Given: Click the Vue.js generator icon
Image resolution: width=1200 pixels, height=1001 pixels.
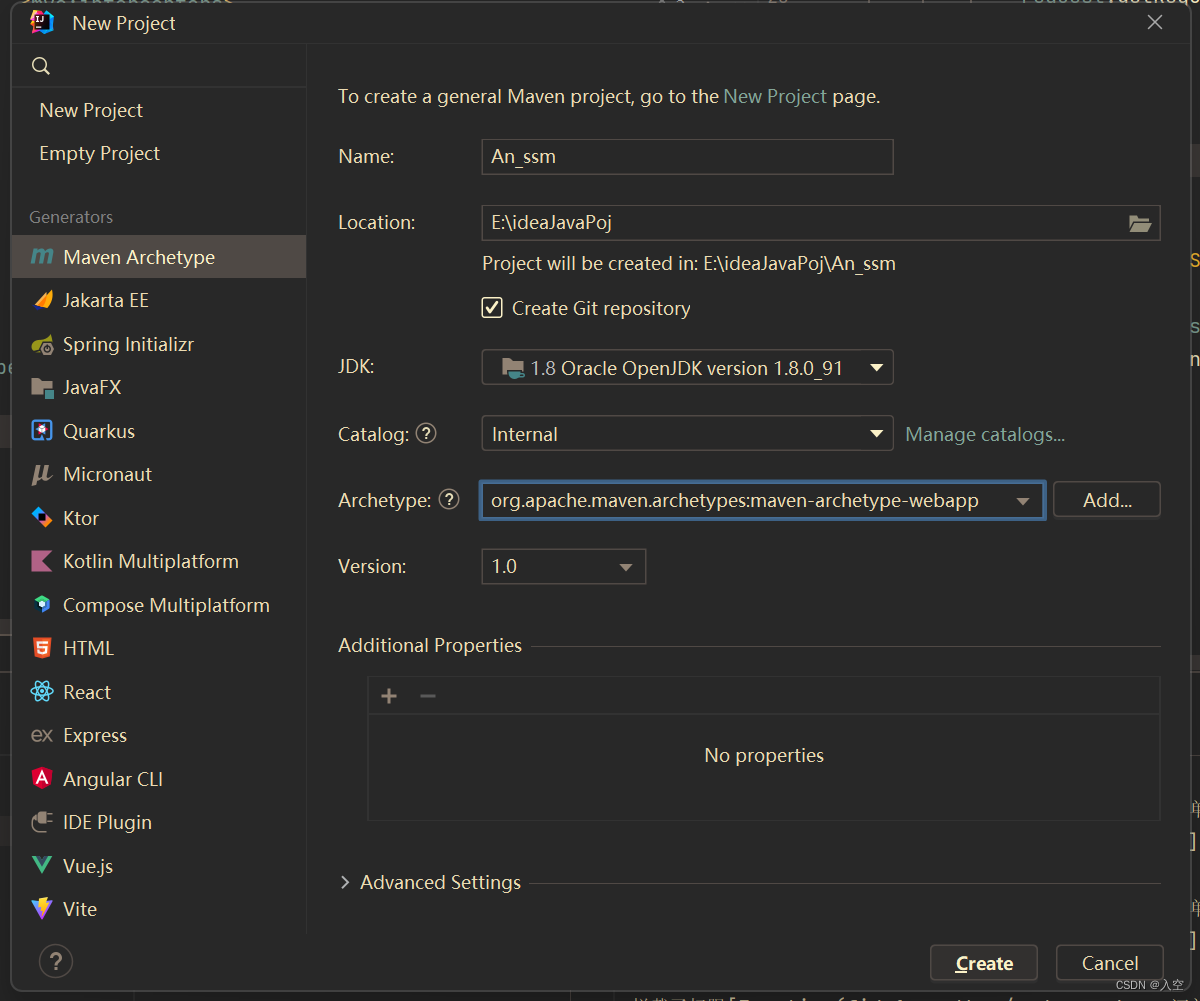Looking at the screenshot, I should click(x=42, y=866).
